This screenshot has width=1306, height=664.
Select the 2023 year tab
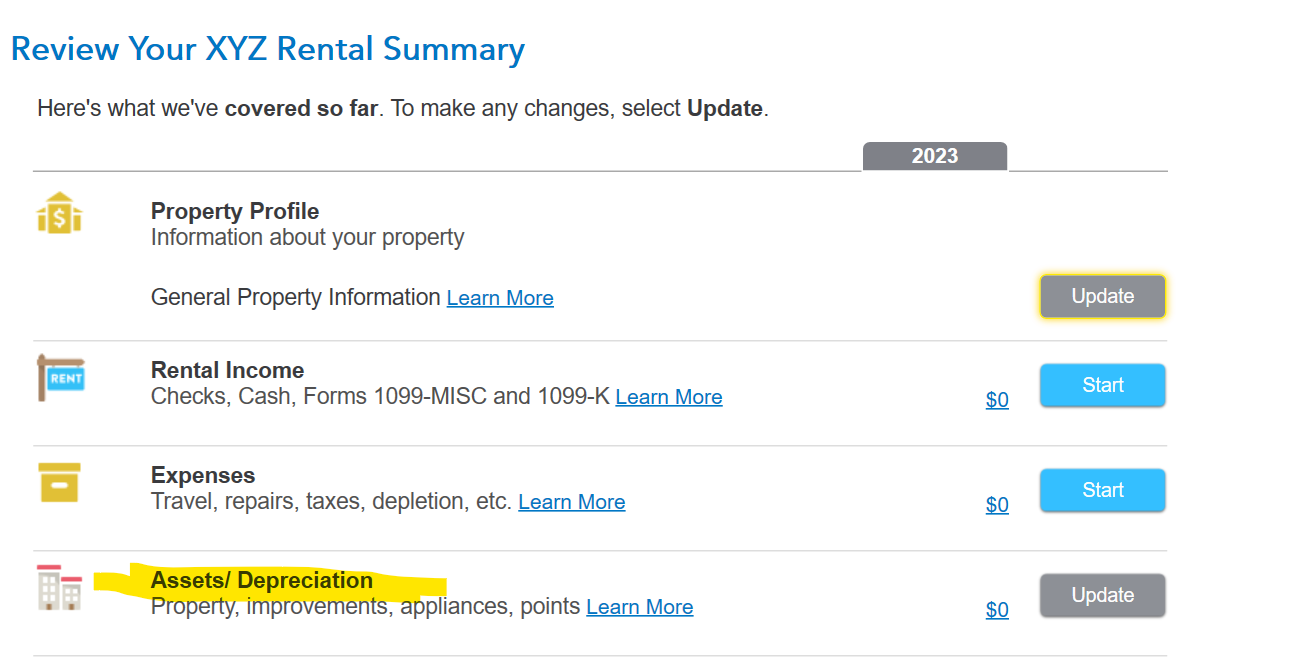coord(934,156)
